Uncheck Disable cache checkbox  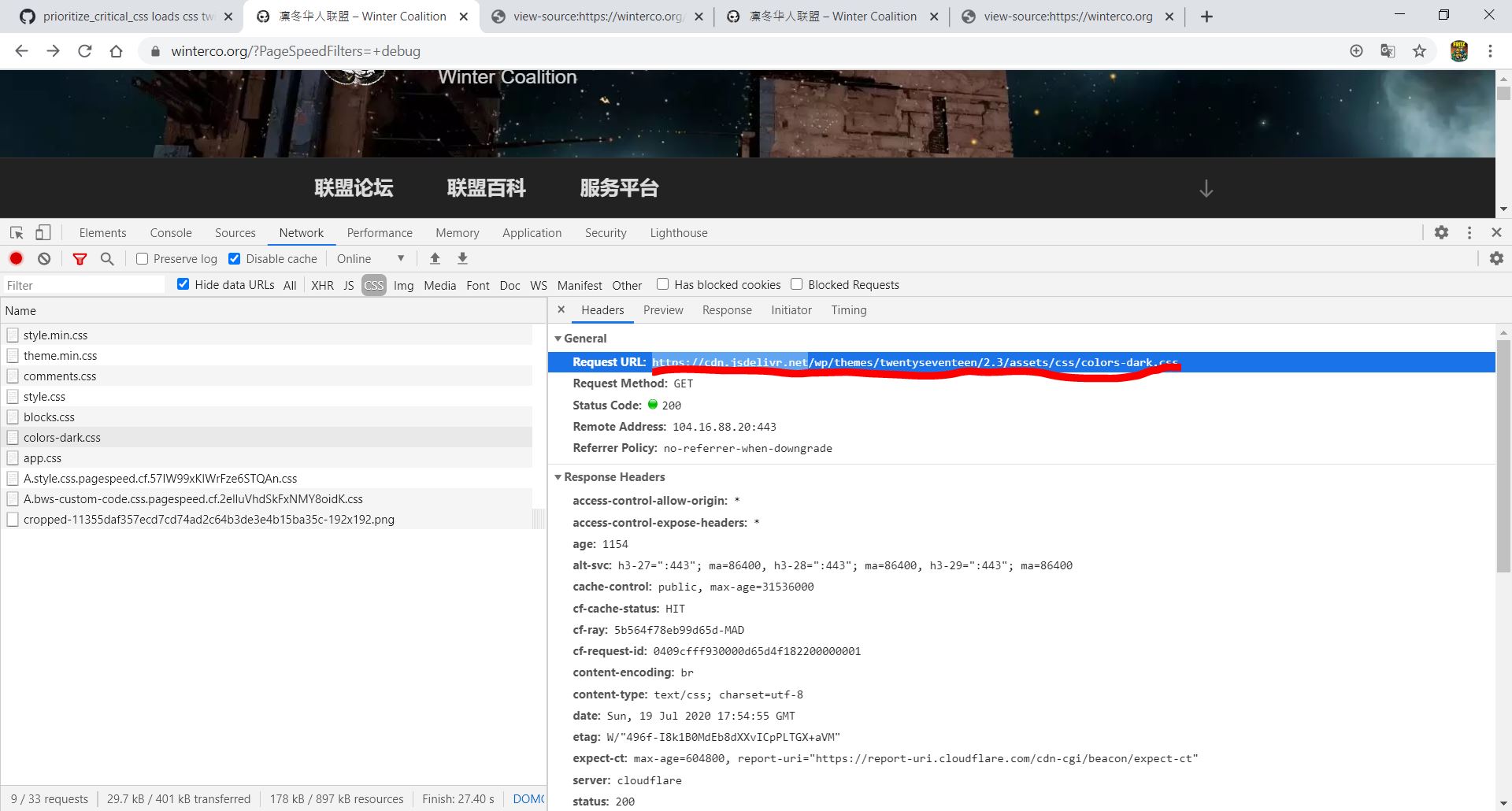click(234, 258)
